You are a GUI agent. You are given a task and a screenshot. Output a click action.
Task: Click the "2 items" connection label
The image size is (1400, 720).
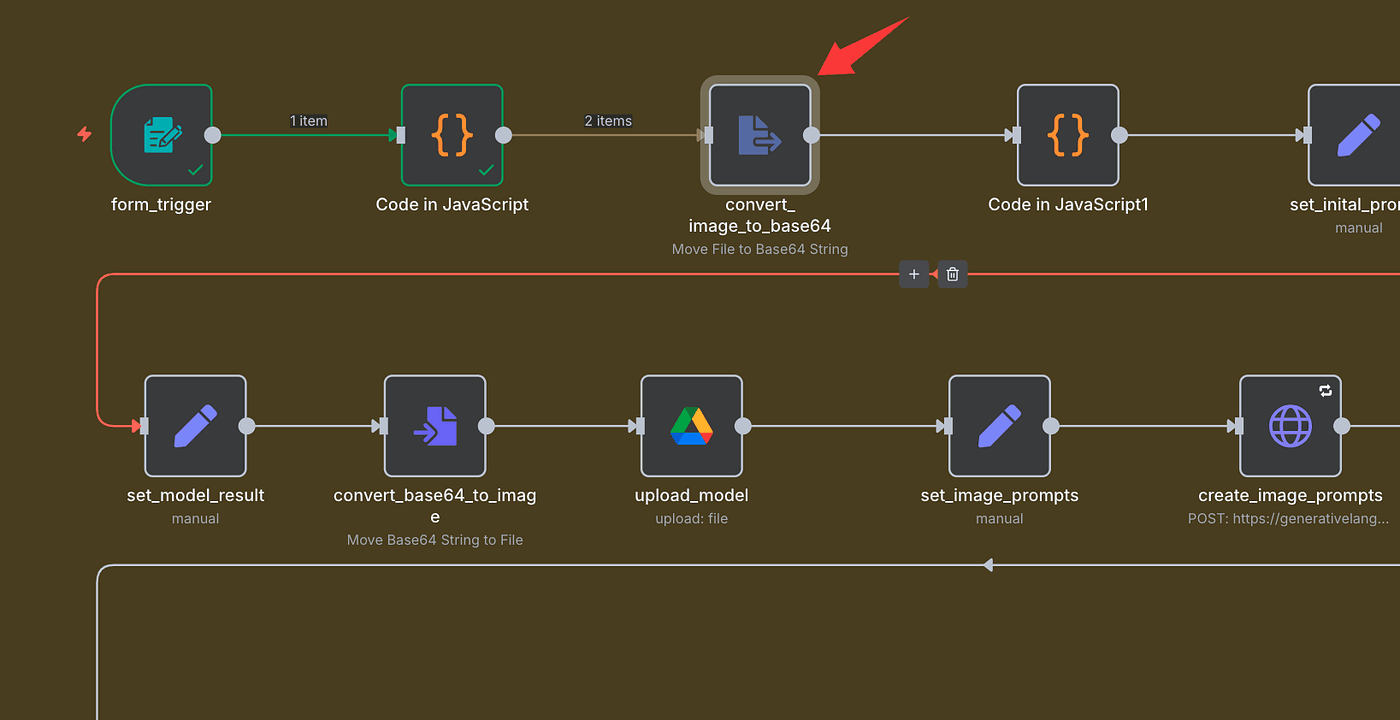pyautogui.click(x=608, y=121)
